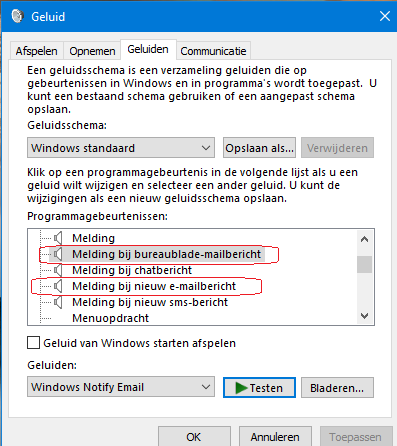Toggle Geluid van Windows starten afspelen checkbox
Screen dimensions: 397x446
[33, 343]
